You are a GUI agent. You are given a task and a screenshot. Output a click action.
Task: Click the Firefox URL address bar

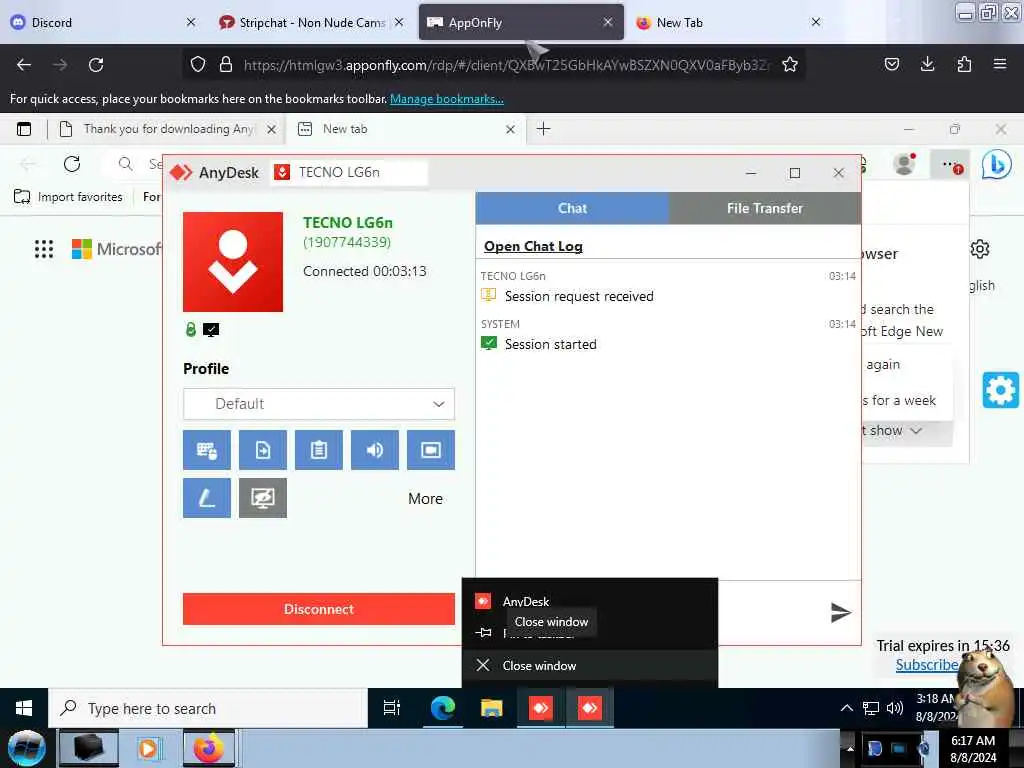click(506, 65)
